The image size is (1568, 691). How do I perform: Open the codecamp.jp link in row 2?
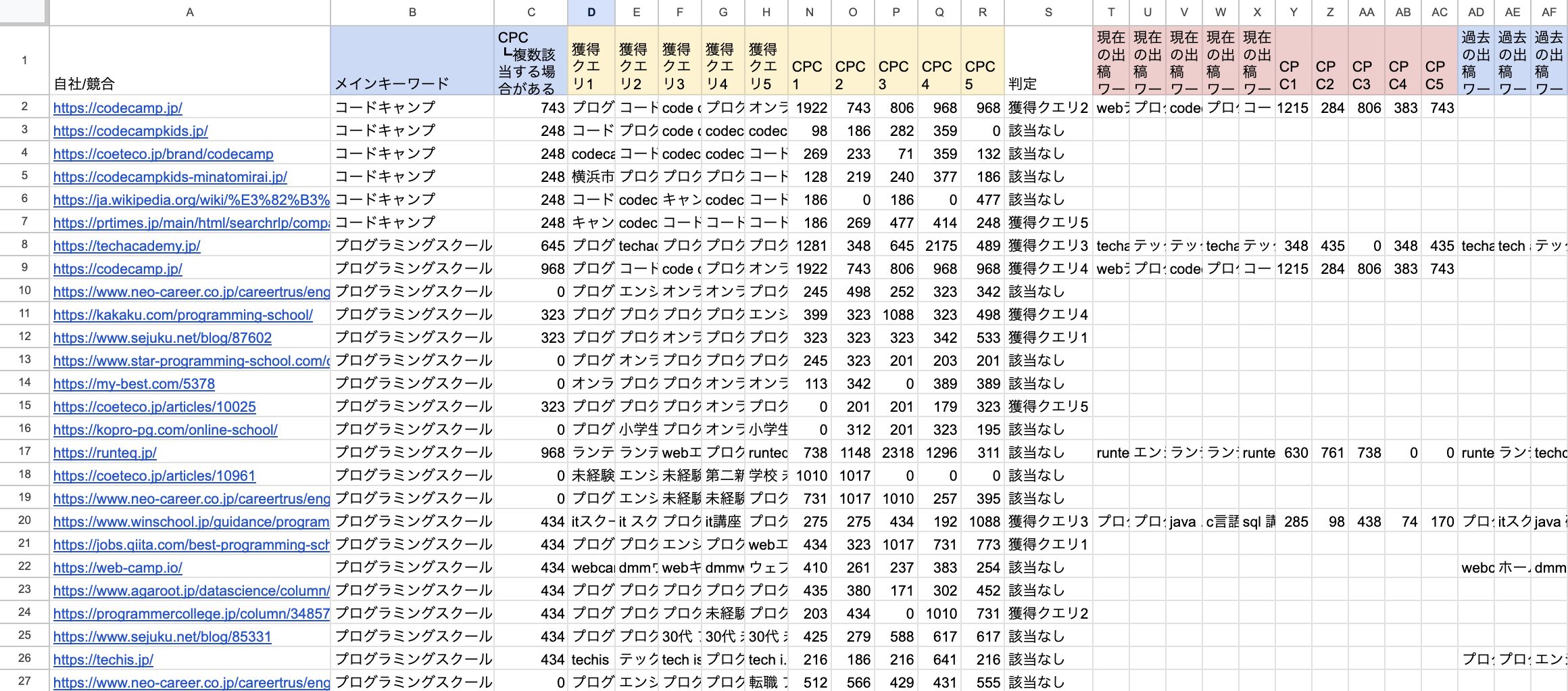point(118,108)
